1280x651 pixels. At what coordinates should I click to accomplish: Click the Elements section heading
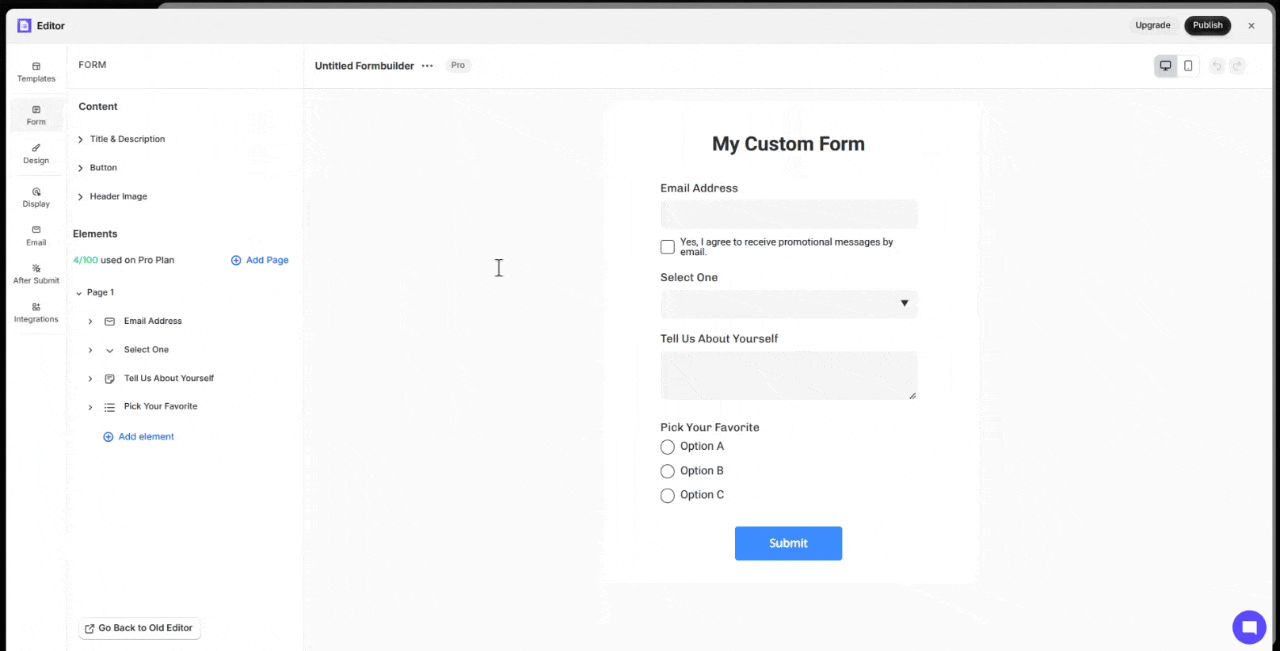[95, 234]
